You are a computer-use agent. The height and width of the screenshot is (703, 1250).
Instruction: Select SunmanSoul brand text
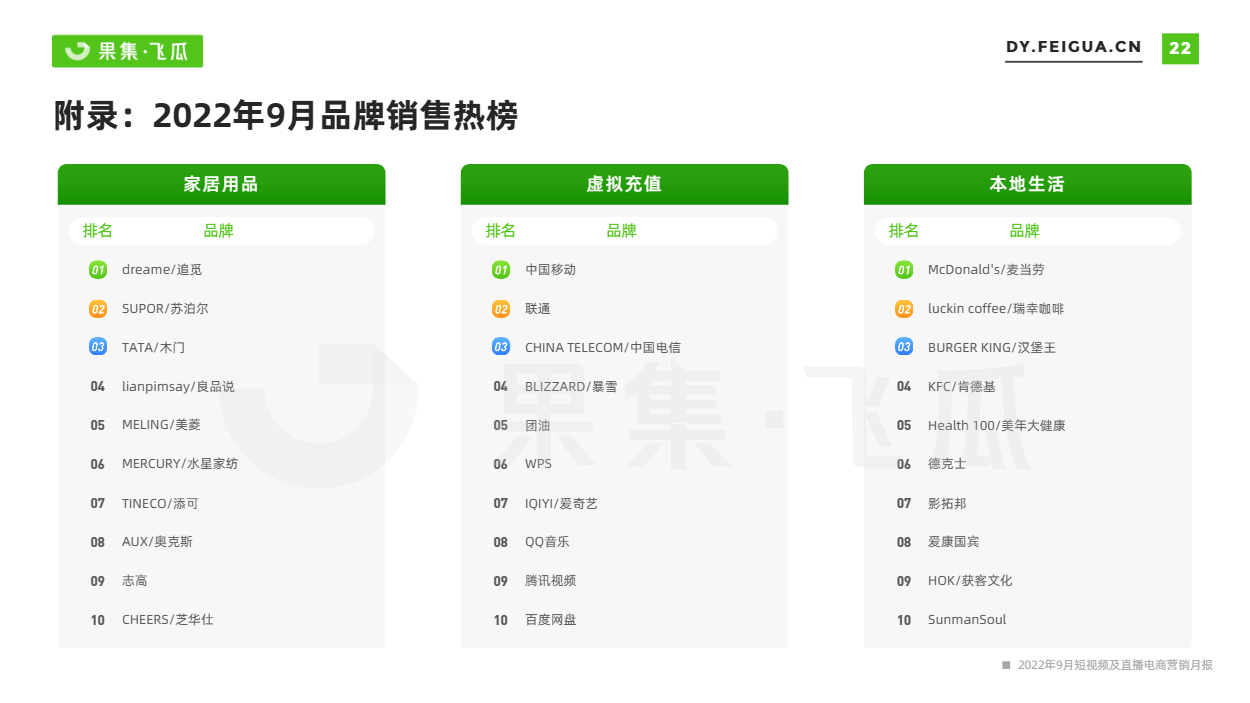coord(967,620)
